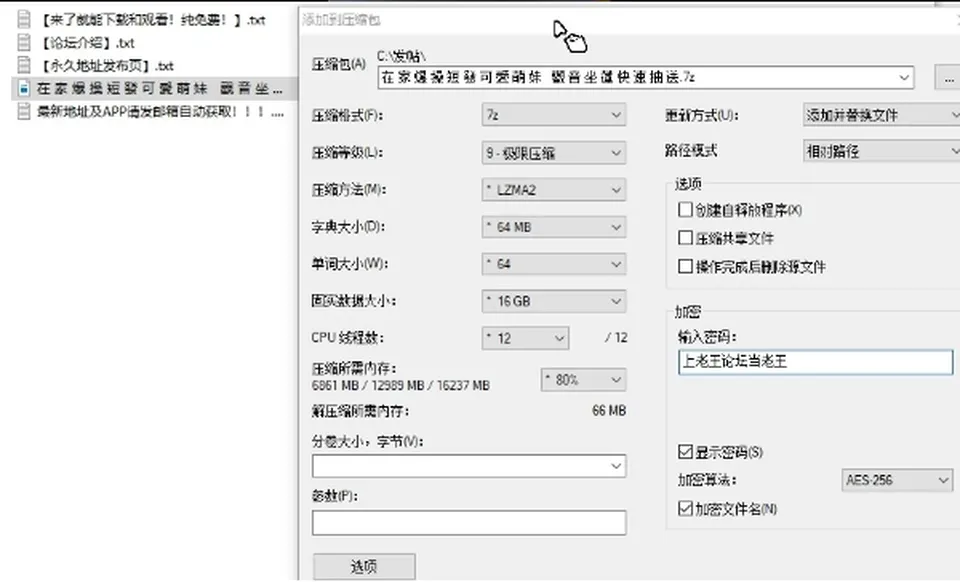The width and height of the screenshot is (960, 582).
Task: Click icon of 最新地址及APP file
Action: point(24,111)
